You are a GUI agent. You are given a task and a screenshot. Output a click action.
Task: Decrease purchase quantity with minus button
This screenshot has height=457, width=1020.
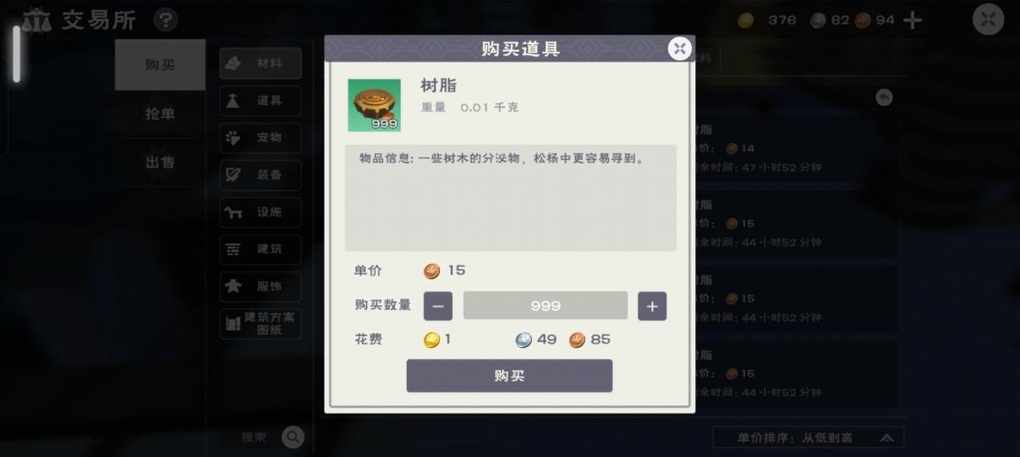[438, 306]
